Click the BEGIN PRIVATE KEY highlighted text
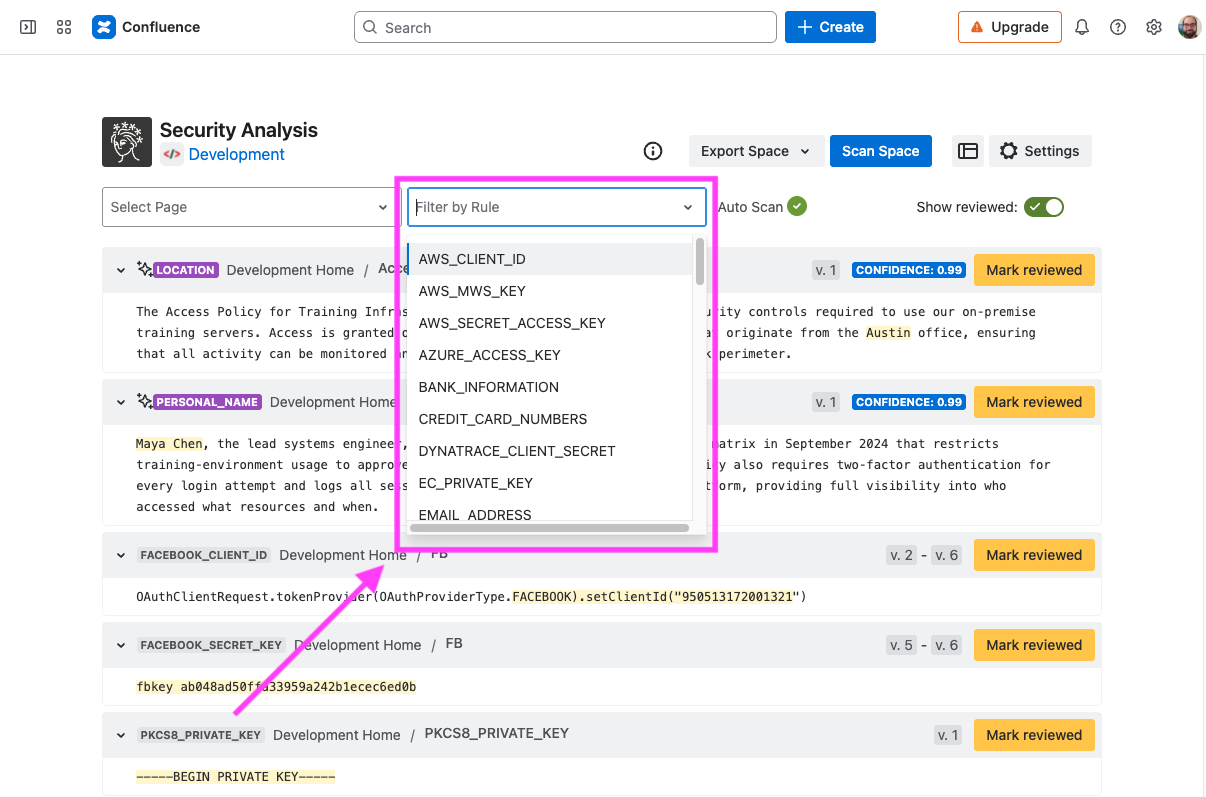 pos(236,777)
